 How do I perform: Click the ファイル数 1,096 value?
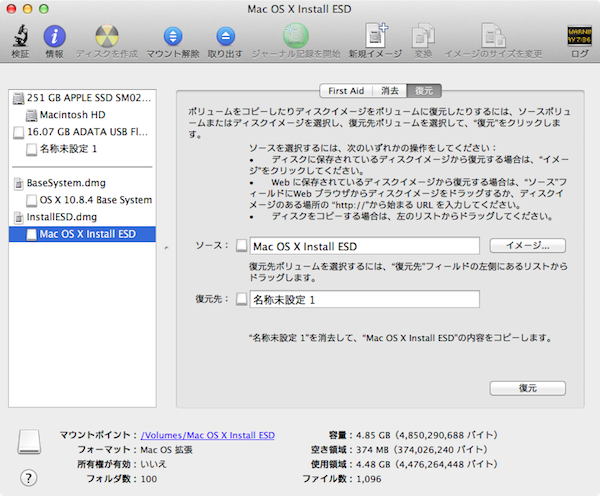[369, 479]
